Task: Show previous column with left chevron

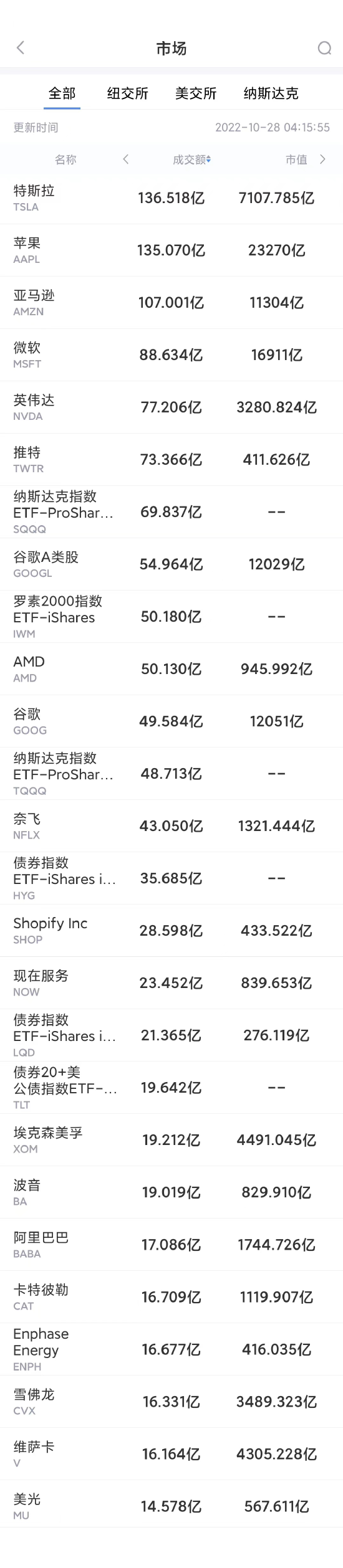Action: [x=126, y=159]
